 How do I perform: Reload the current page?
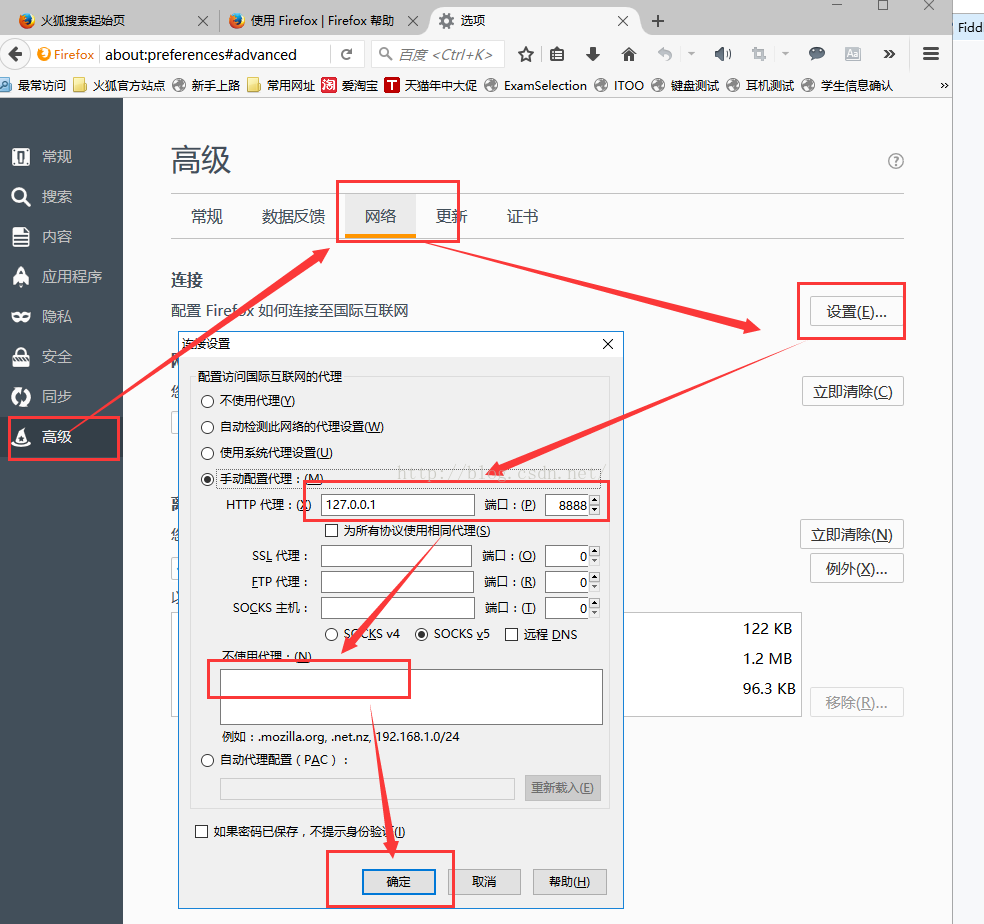point(346,55)
